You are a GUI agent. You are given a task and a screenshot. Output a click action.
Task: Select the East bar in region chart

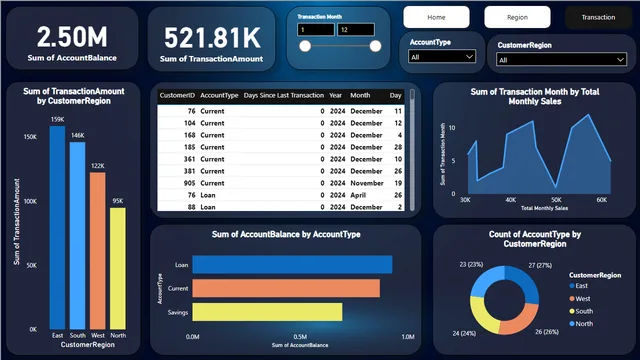click(57, 227)
